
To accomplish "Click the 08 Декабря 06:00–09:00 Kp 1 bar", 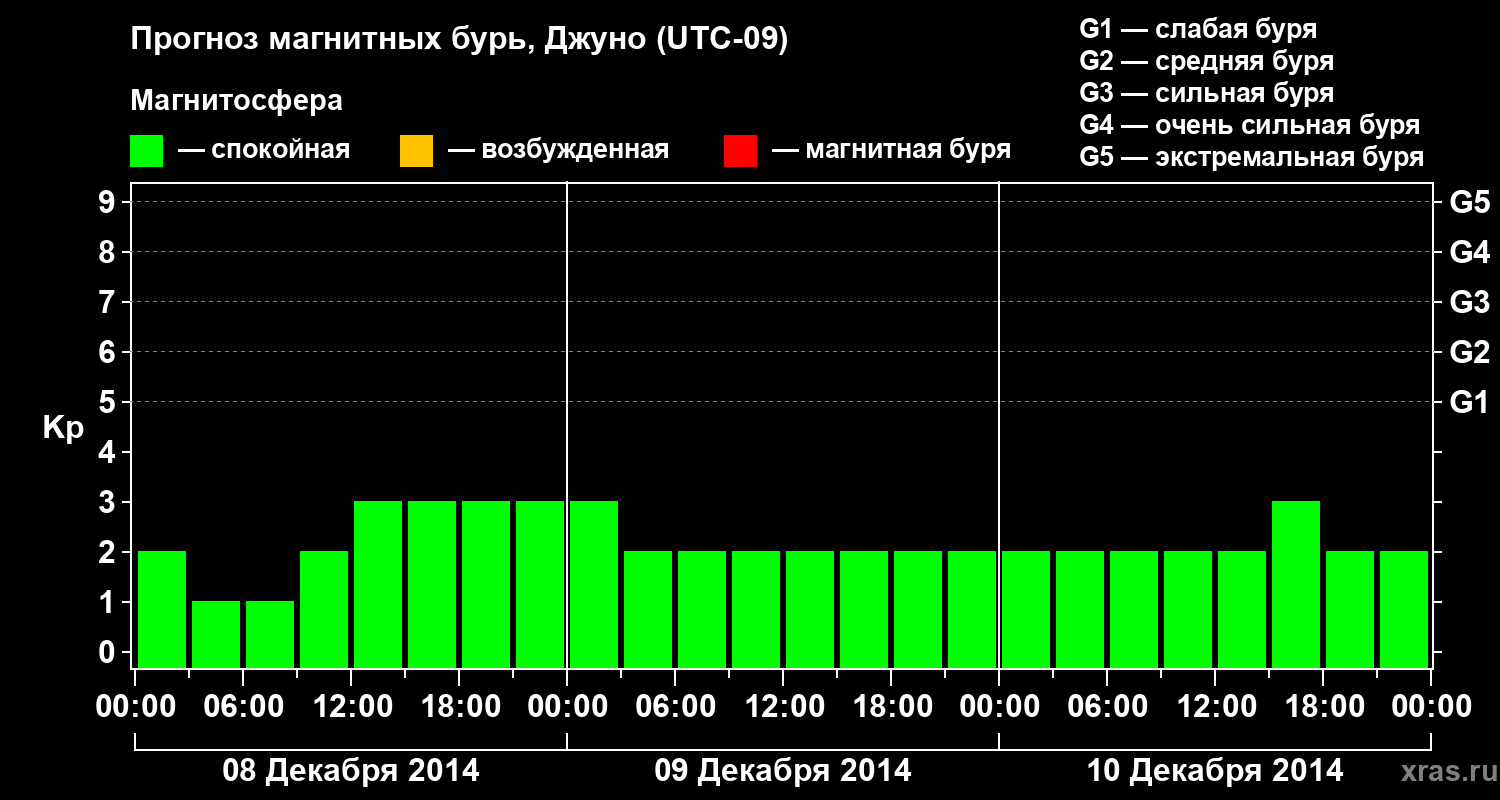I will click(270, 634).
